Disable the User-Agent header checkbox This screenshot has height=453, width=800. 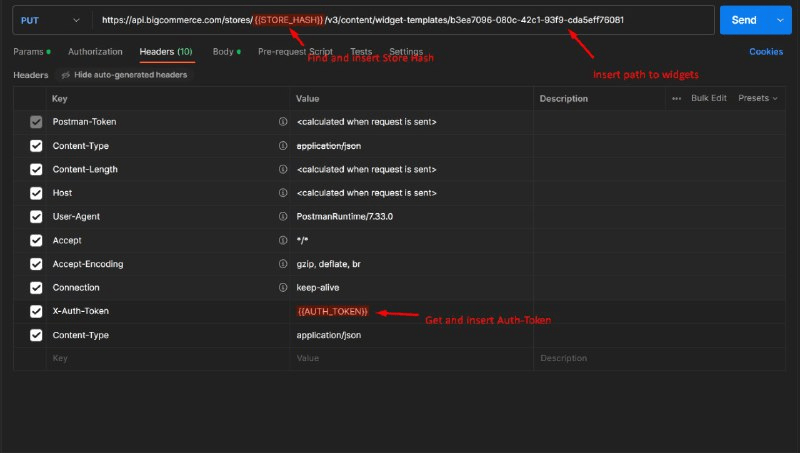[x=36, y=217]
